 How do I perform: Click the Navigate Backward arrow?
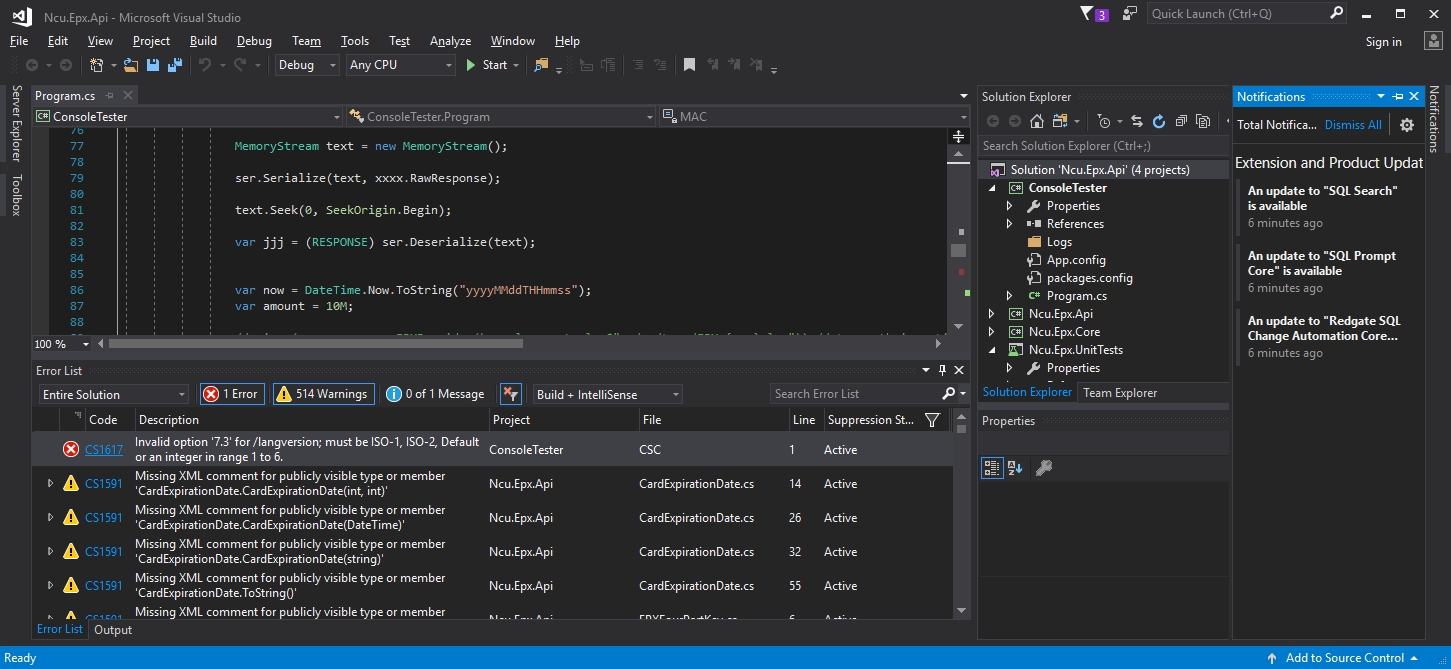pyautogui.click(x=34, y=65)
